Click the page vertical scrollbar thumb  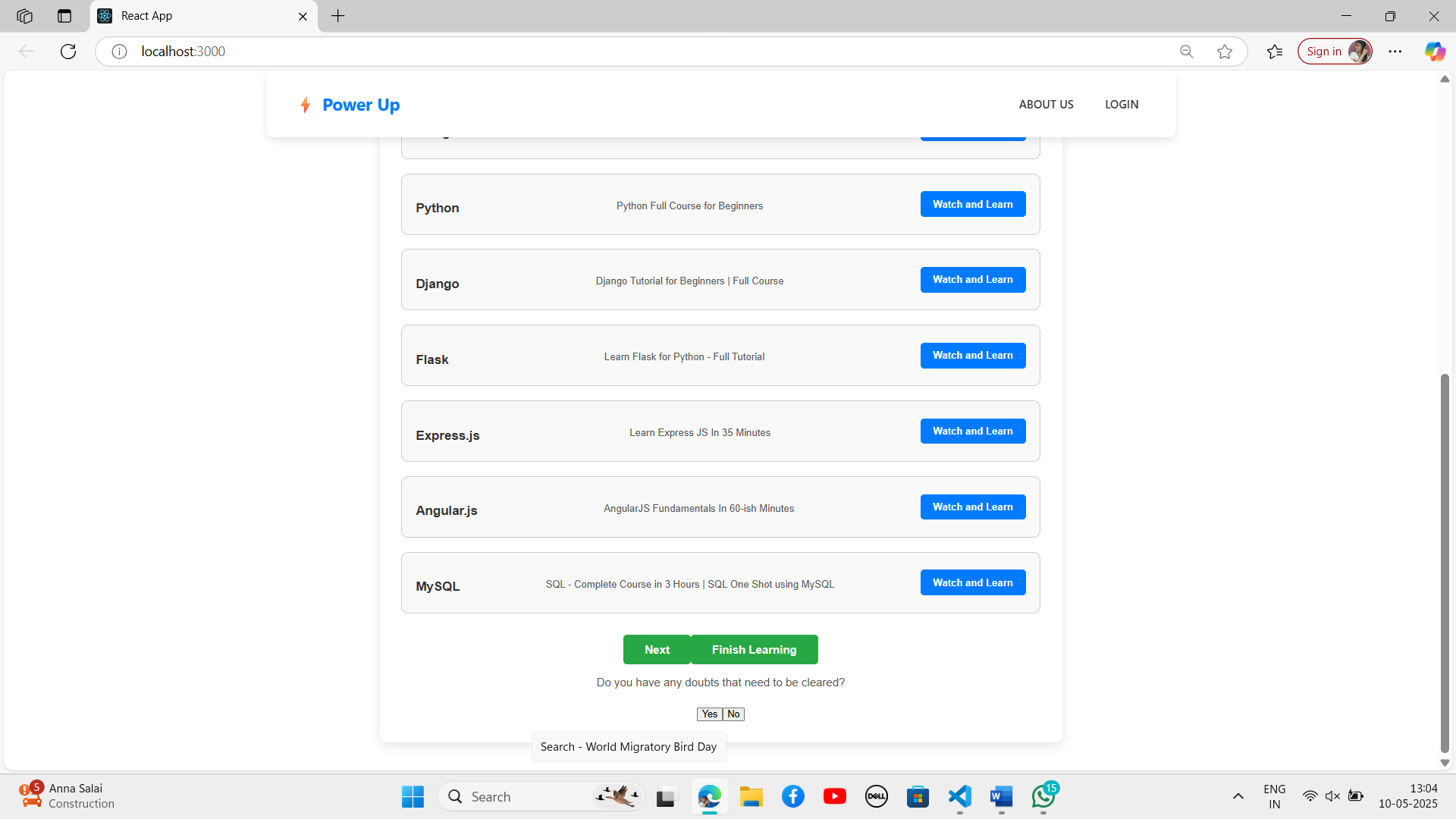point(1445,561)
